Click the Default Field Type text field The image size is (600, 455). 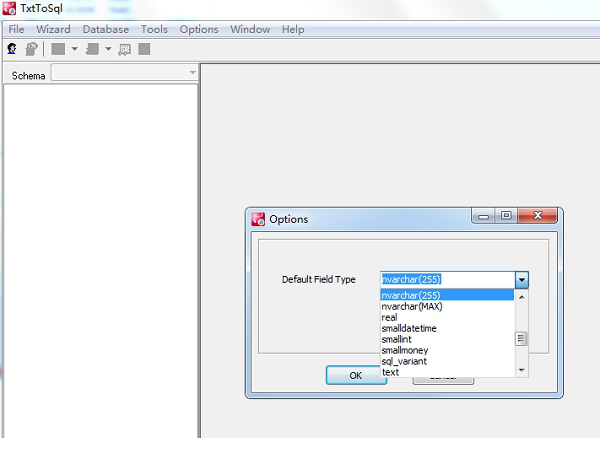447,280
